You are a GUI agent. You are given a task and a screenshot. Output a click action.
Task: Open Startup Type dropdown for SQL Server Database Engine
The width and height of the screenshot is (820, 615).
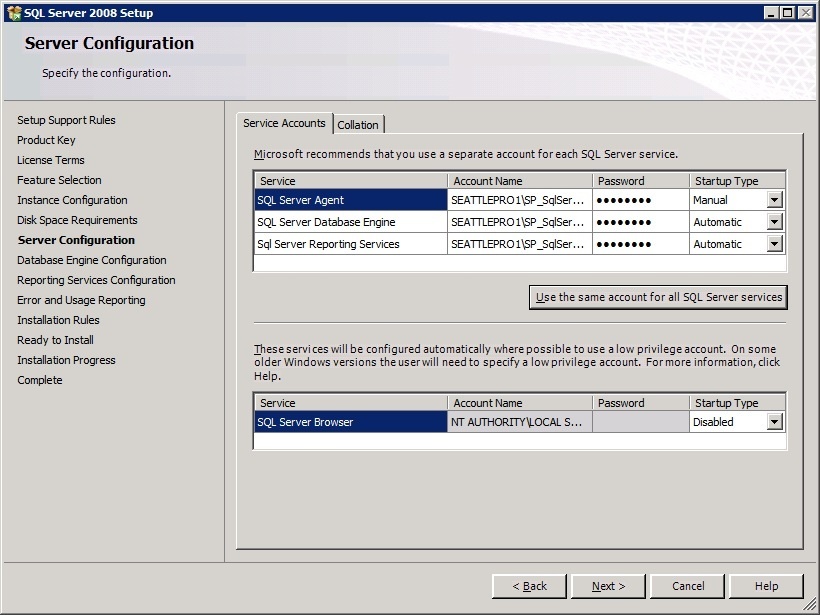(x=775, y=222)
